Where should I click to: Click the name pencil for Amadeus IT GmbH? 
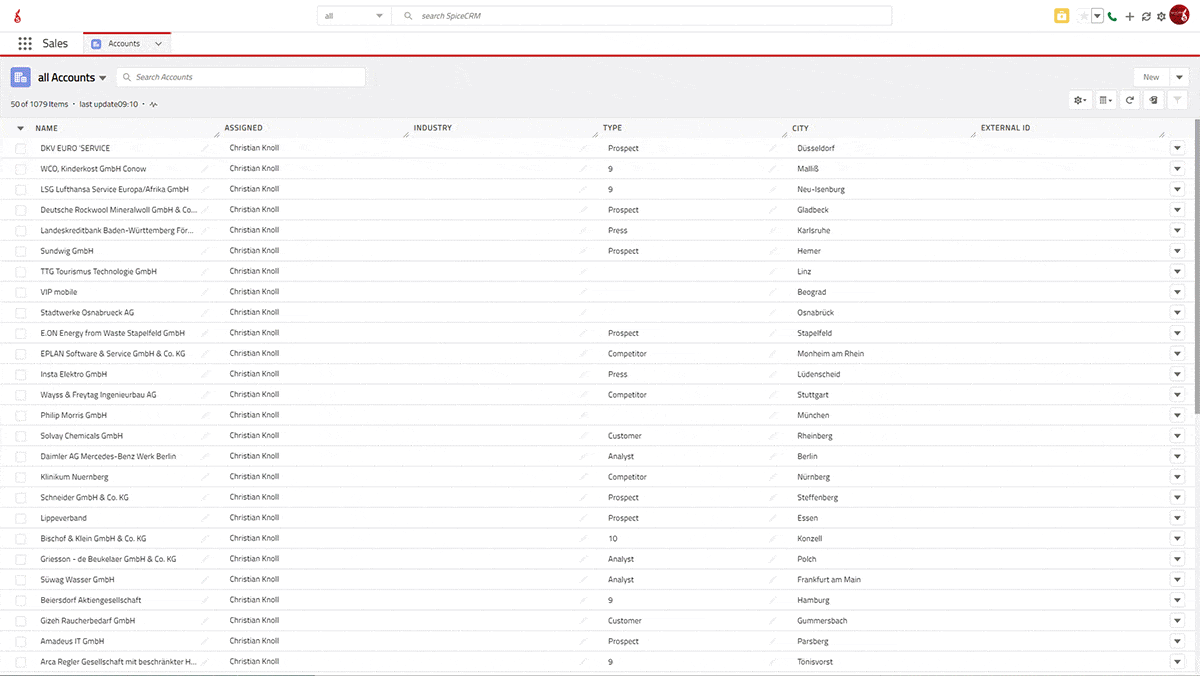point(205,641)
